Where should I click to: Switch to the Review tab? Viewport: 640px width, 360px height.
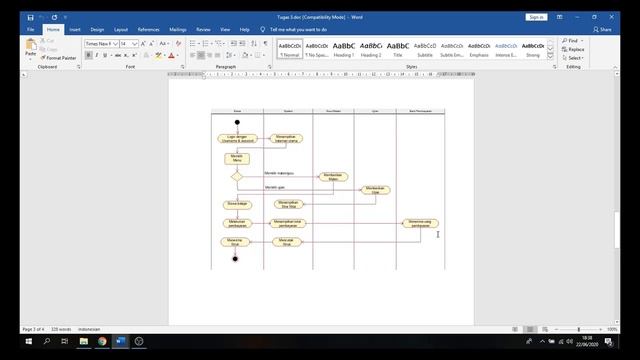pyautogui.click(x=203, y=29)
